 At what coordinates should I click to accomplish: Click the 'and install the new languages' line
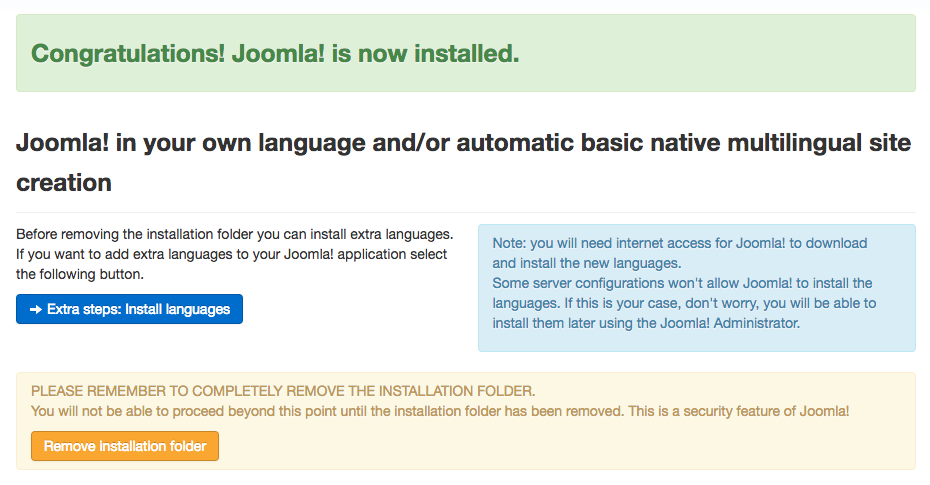[x=586, y=263]
